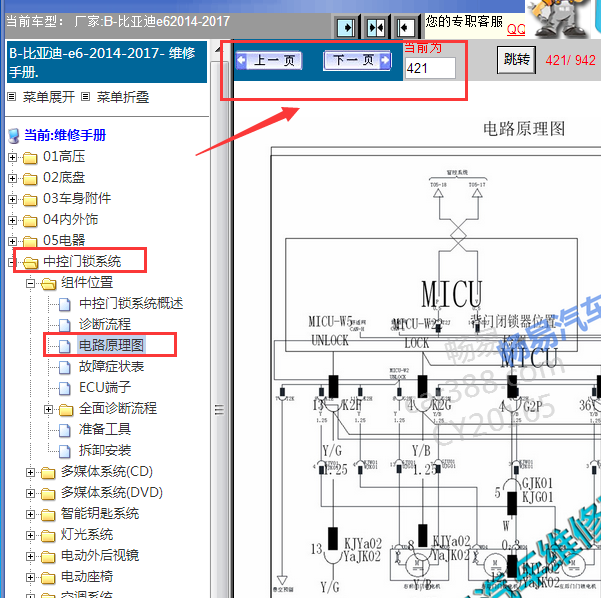
Task: Expand the 电动座椅 folder
Action: (30, 577)
